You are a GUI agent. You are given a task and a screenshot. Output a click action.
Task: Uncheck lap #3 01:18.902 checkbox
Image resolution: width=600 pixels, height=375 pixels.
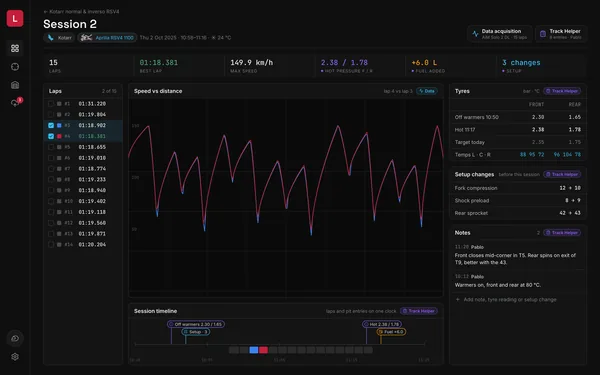(51, 125)
